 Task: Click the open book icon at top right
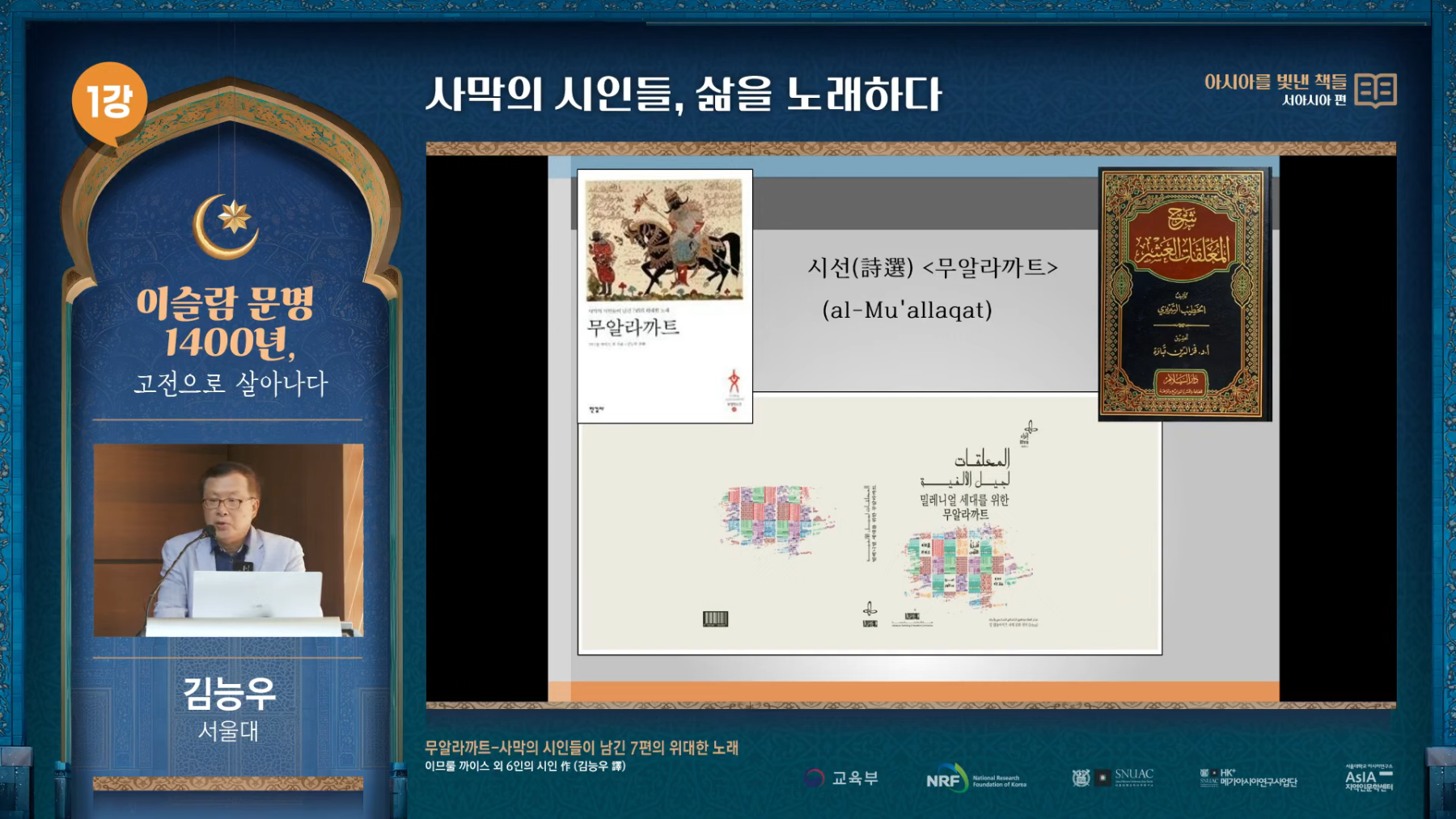click(x=1375, y=90)
